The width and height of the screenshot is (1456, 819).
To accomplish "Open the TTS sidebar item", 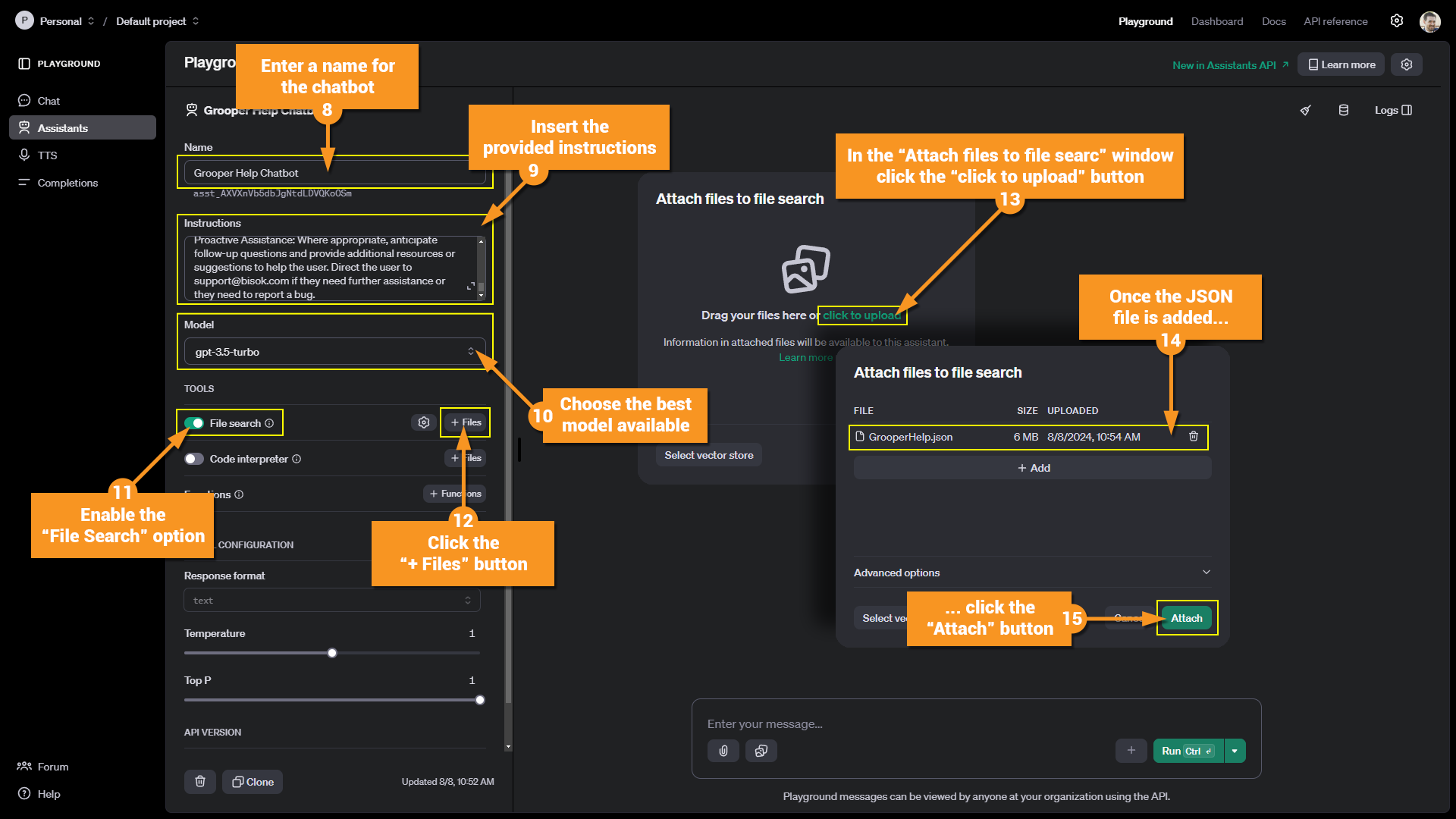I will [x=47, y=155].
